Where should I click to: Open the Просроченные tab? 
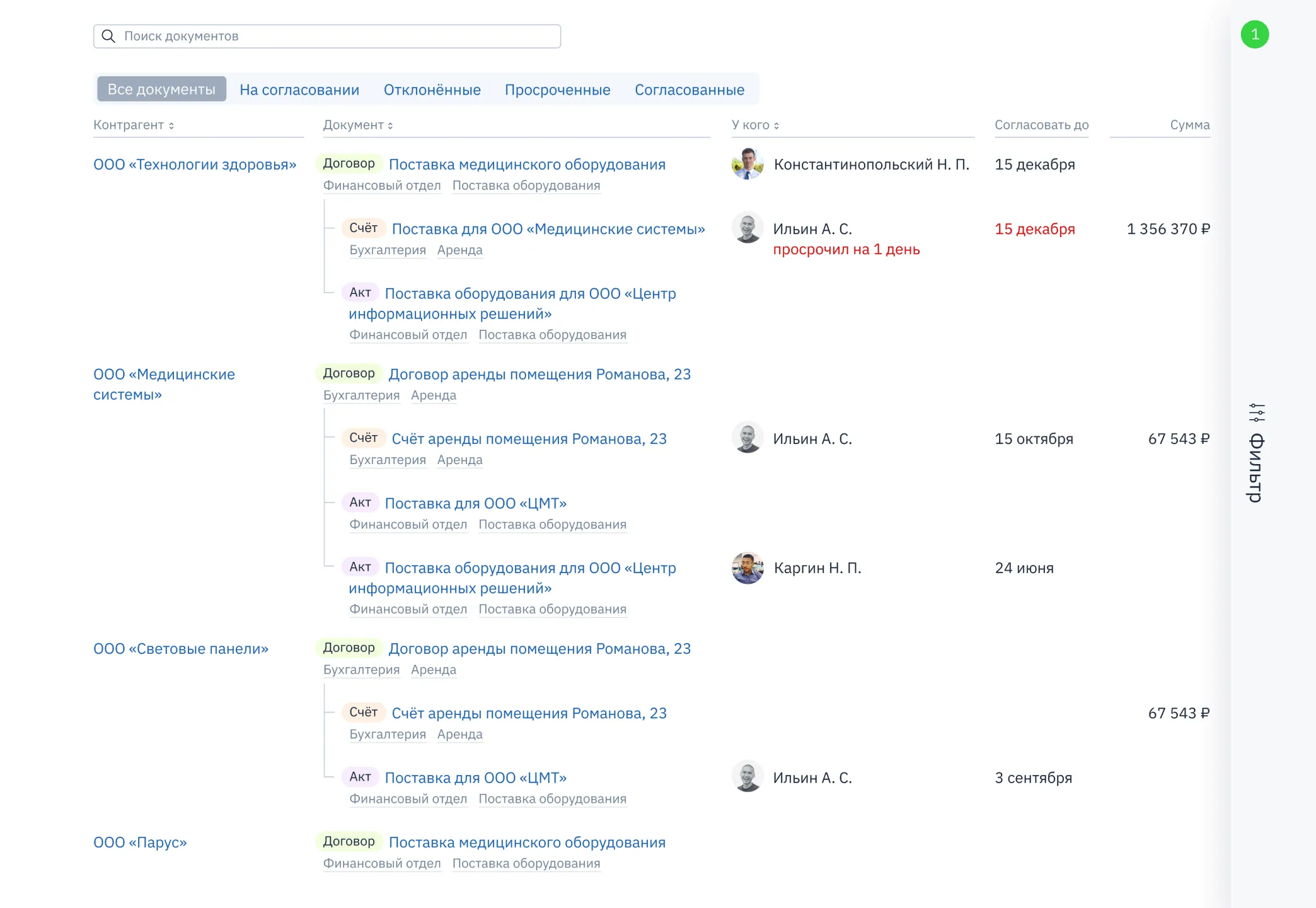point(557,90)
